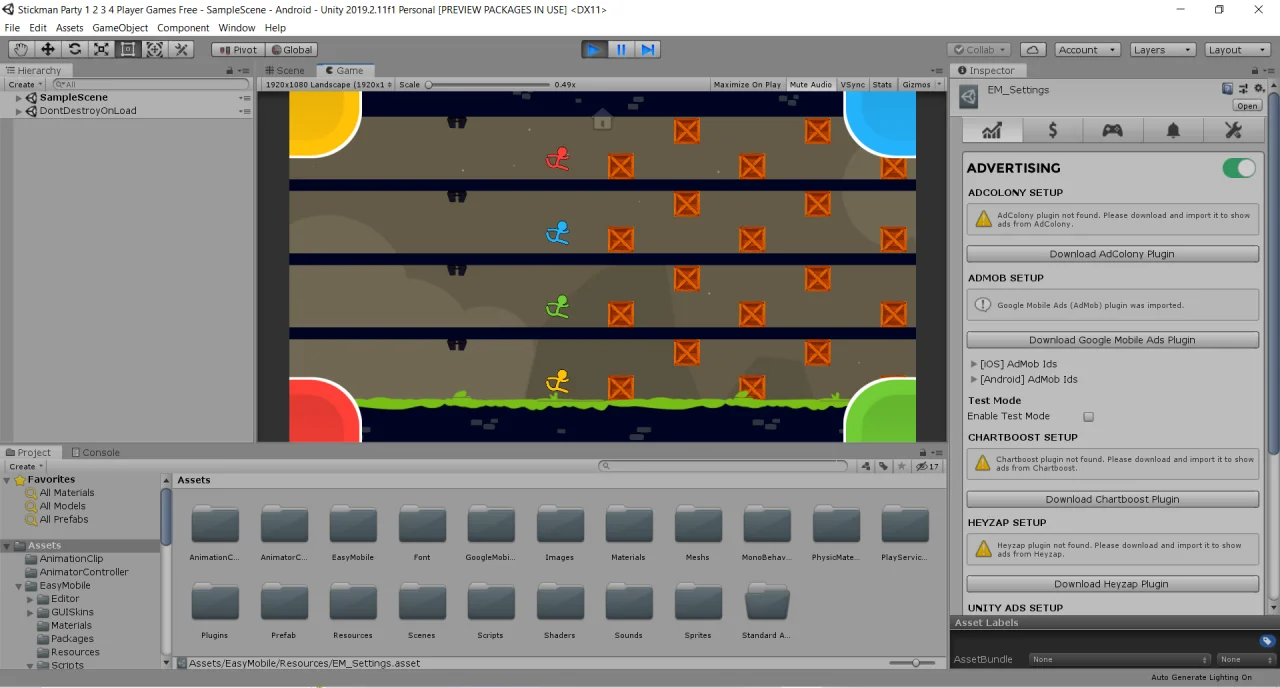
Task: Switch to the Scene tab
Action: click(x=286, y=70)
